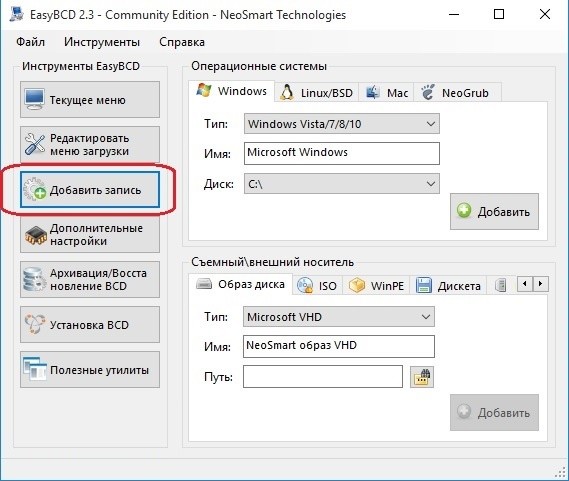Open the Установка BCD section

[90, 325]
